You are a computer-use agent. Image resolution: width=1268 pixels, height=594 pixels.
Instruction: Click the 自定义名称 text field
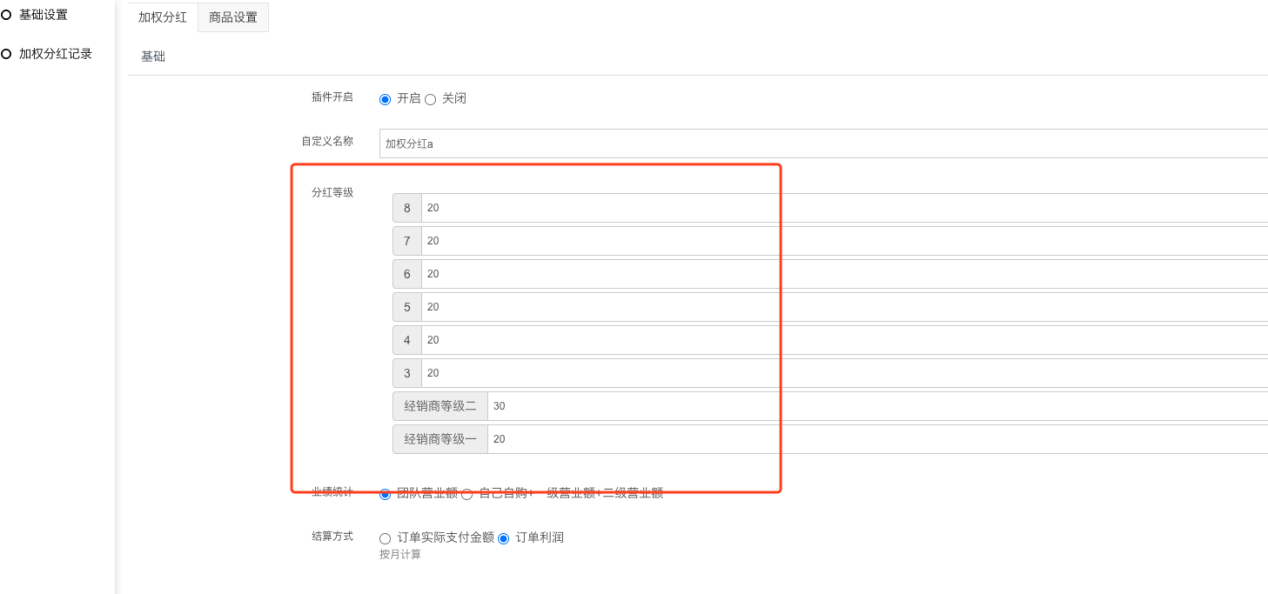820,143
